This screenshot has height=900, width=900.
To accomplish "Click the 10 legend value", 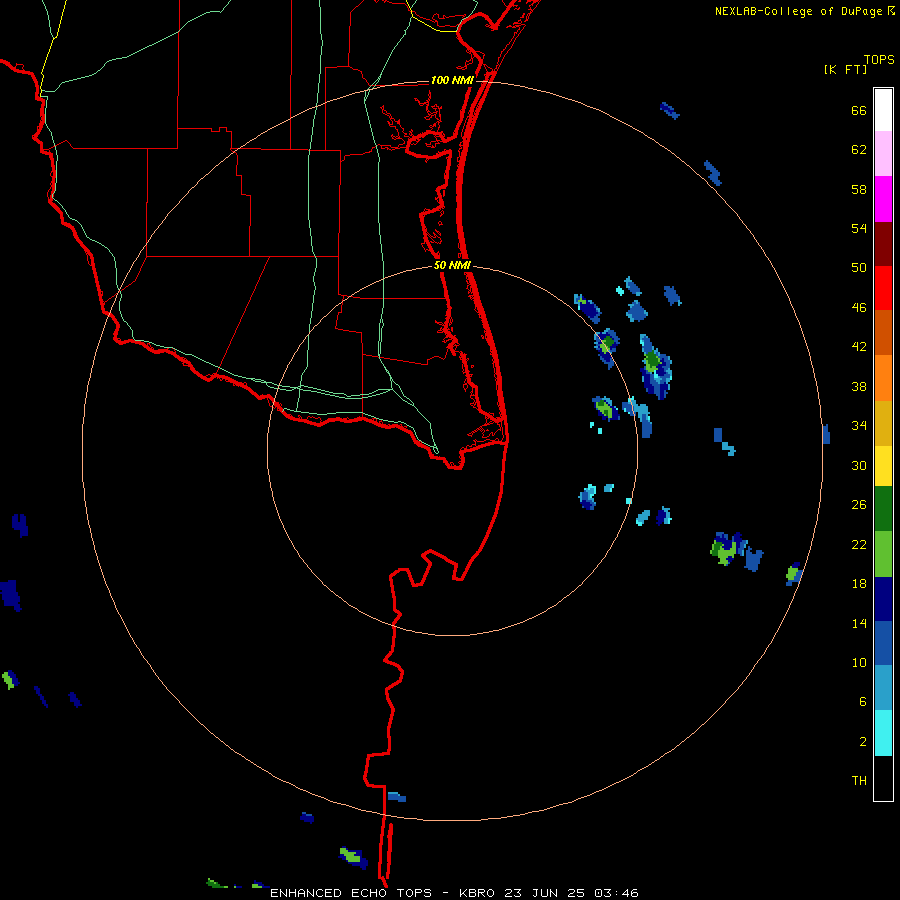I will click(859, 663).
